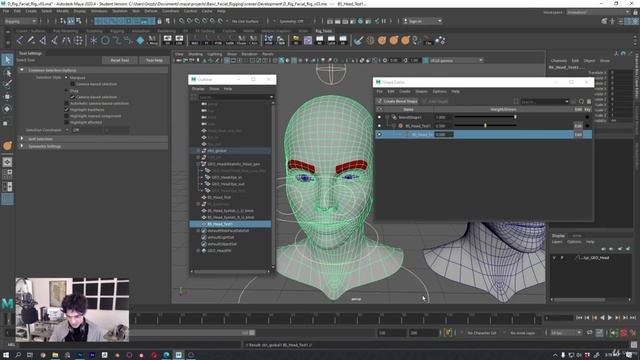The width and height of the screenshot is (640, 360).
Task: Click the delete trash icon in Shape Editor
Action: pos(589,101)
